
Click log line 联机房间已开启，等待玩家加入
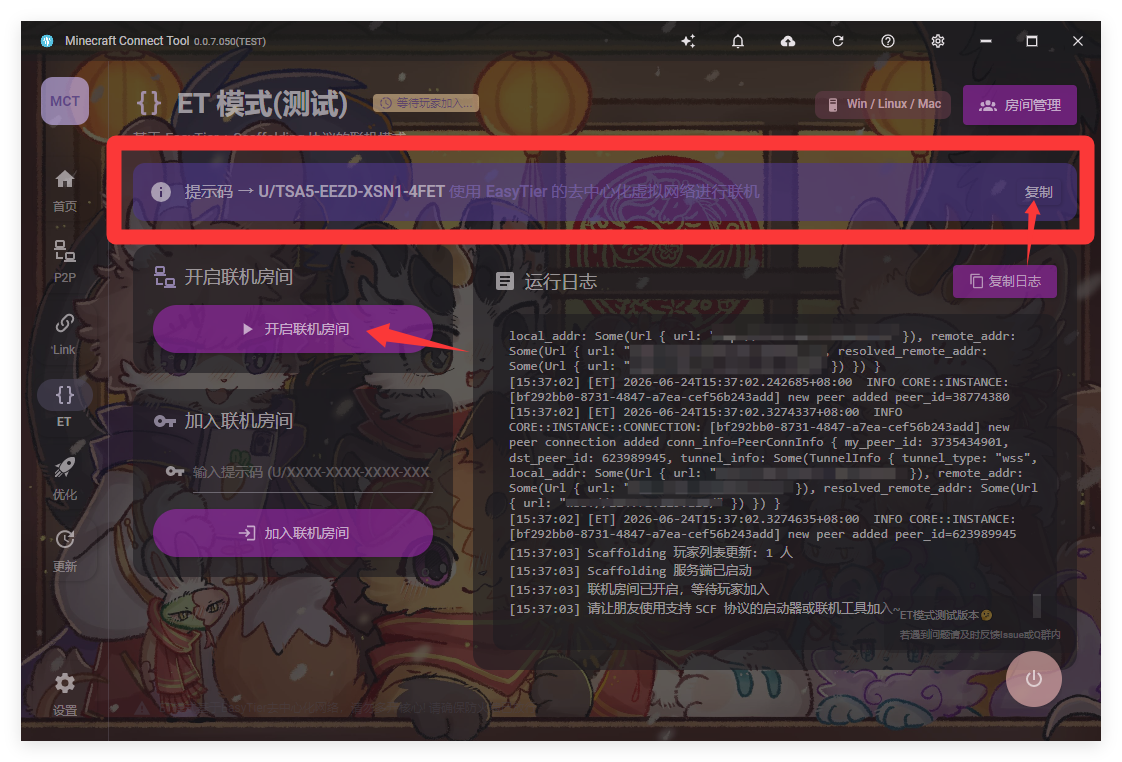(639, 590)
